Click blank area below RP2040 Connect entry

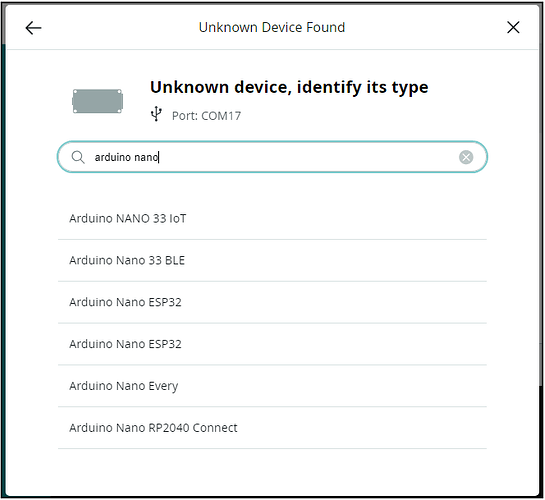click(x=272, y=471)
